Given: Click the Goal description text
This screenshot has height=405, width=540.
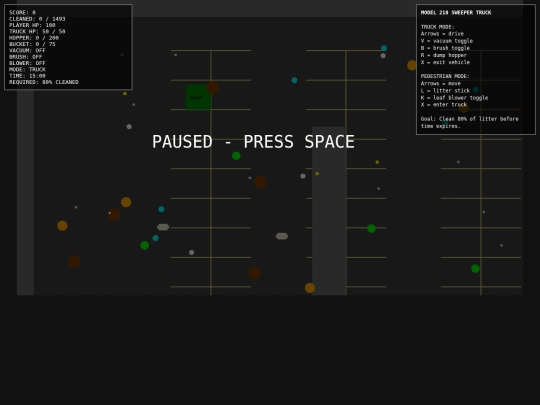Looking at the screenshot, I should click(x=469, y=123).
